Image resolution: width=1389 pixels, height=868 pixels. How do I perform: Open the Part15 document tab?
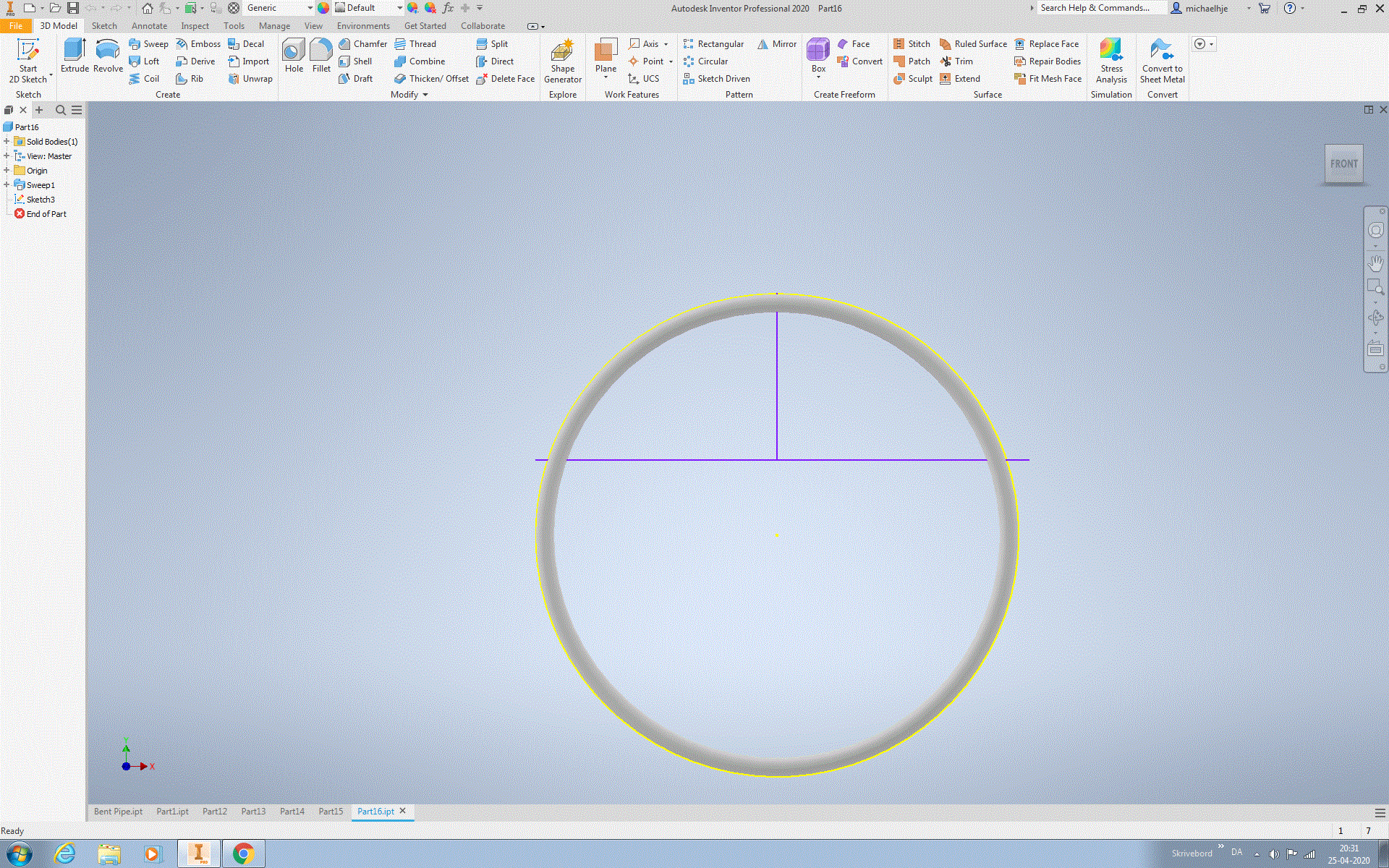(330, 811)
